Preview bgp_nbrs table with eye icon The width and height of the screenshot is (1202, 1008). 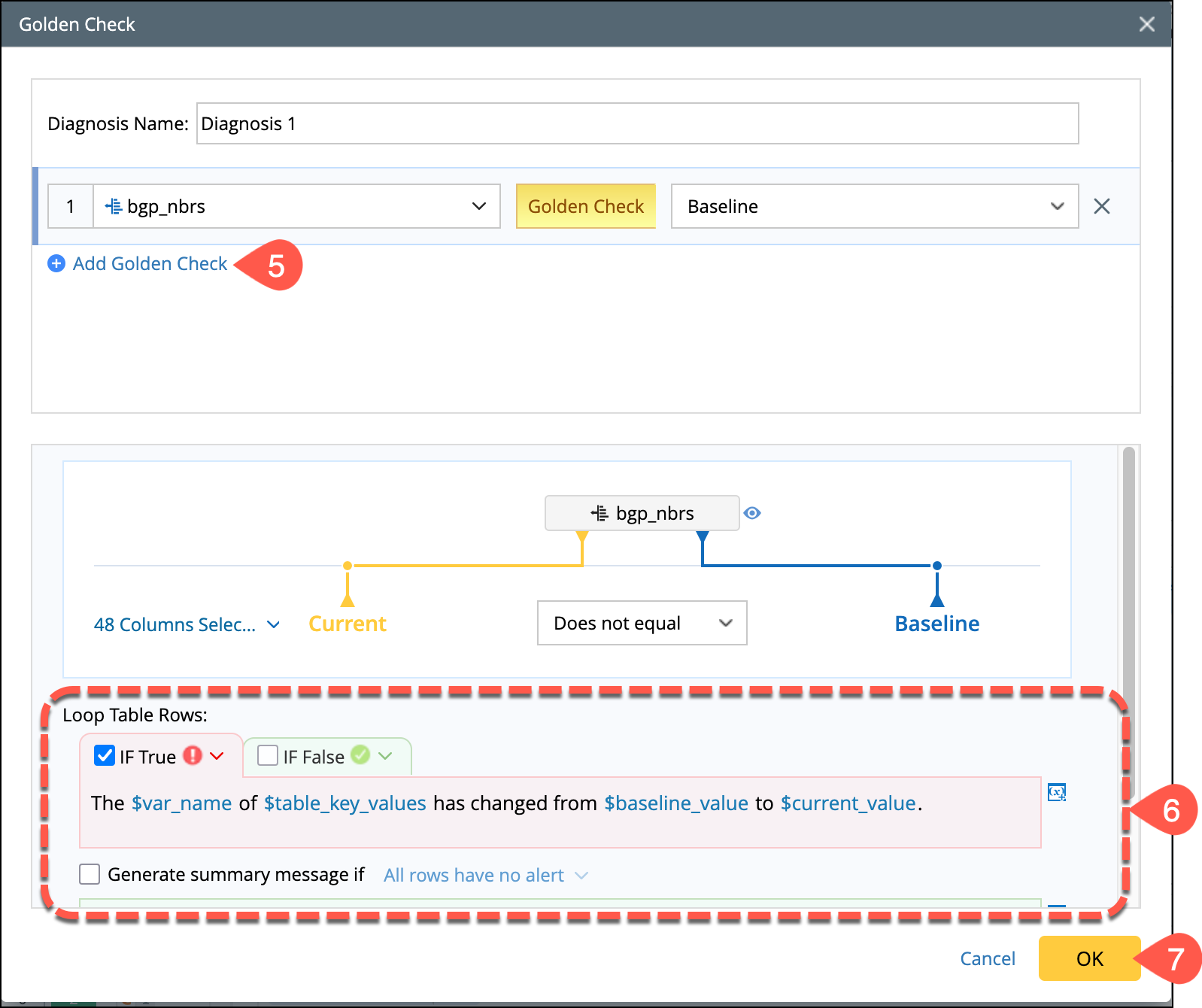point(752,513)
